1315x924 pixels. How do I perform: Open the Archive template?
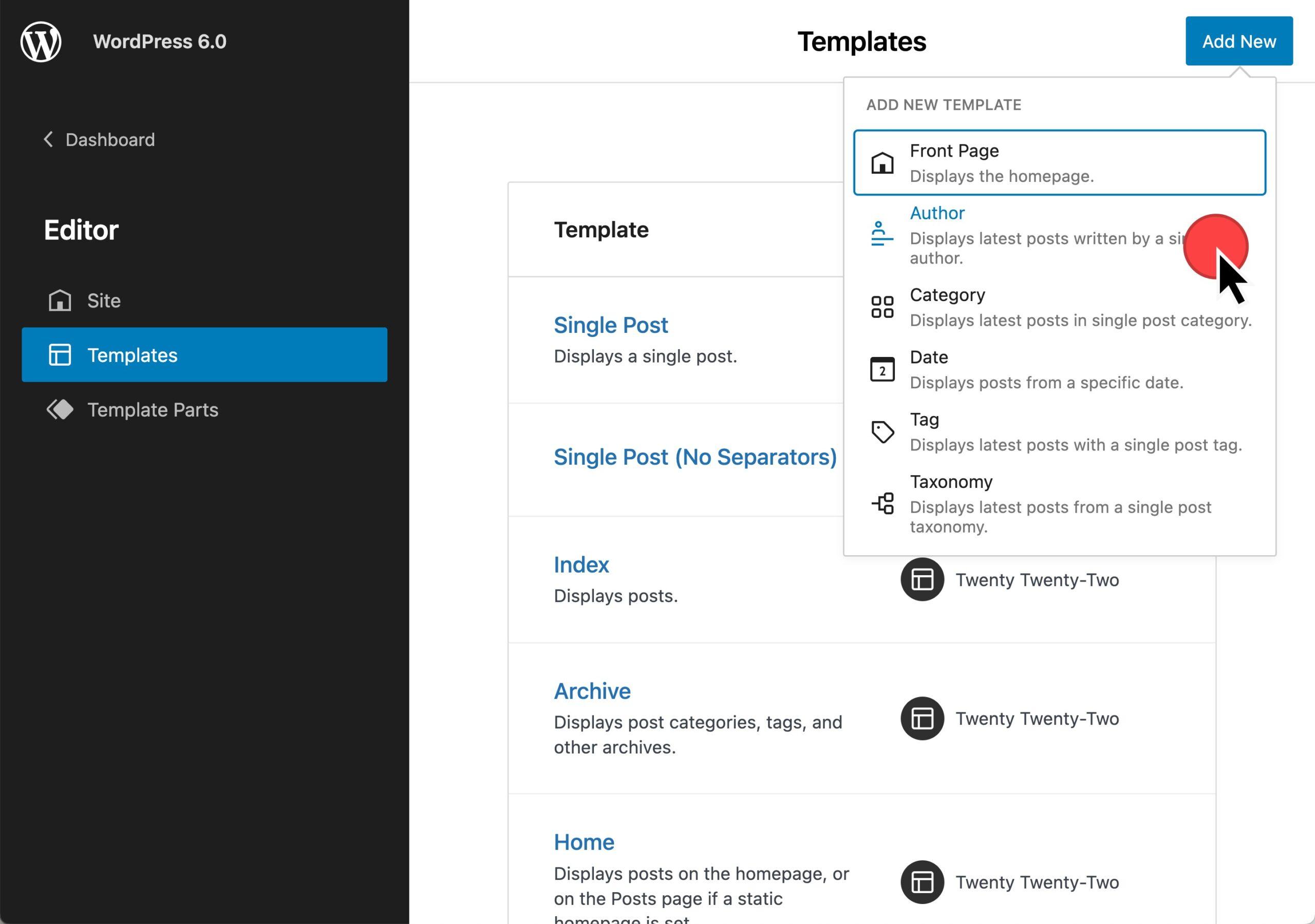tap(592, 691)
